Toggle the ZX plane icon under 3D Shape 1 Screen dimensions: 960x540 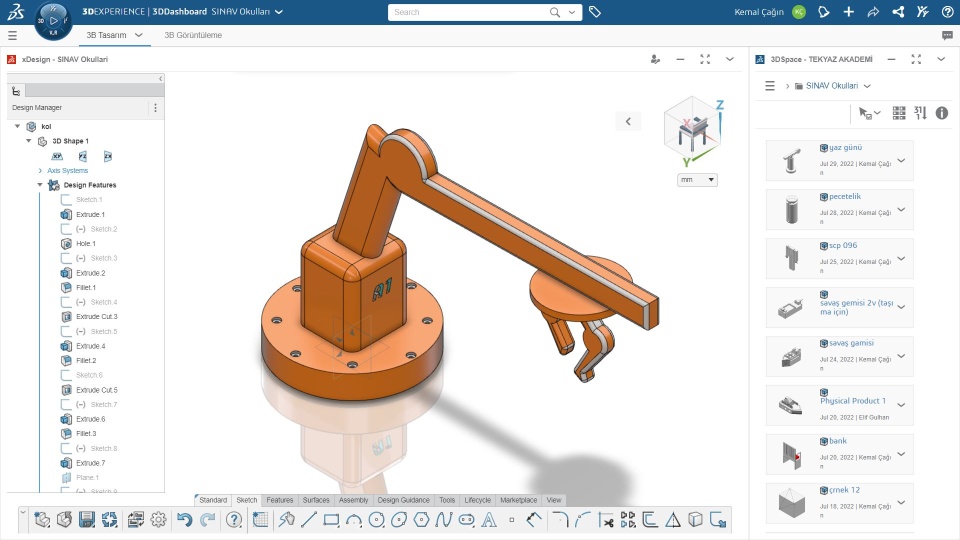pos(108,156)
